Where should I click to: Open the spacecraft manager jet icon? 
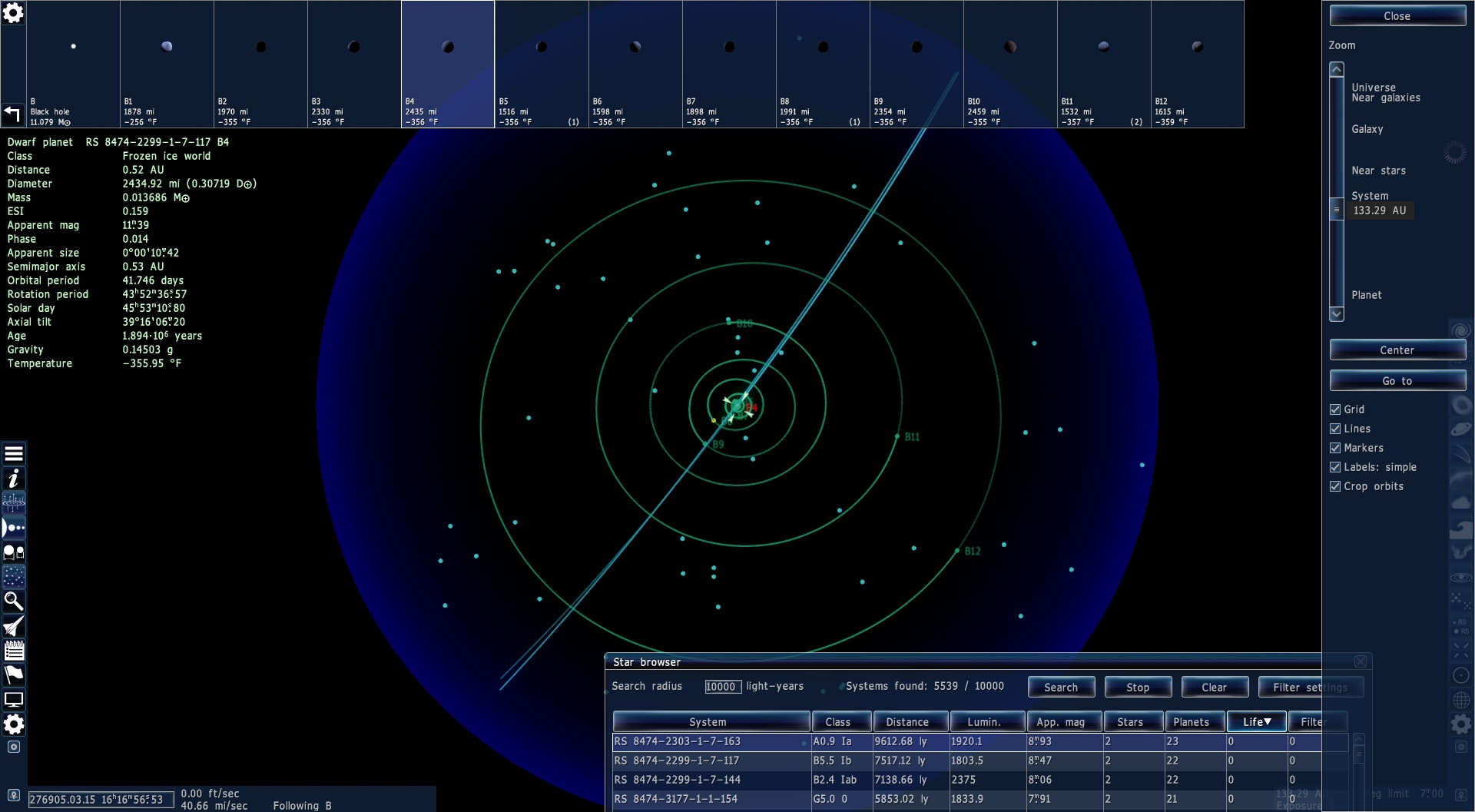tap(14, 626)
